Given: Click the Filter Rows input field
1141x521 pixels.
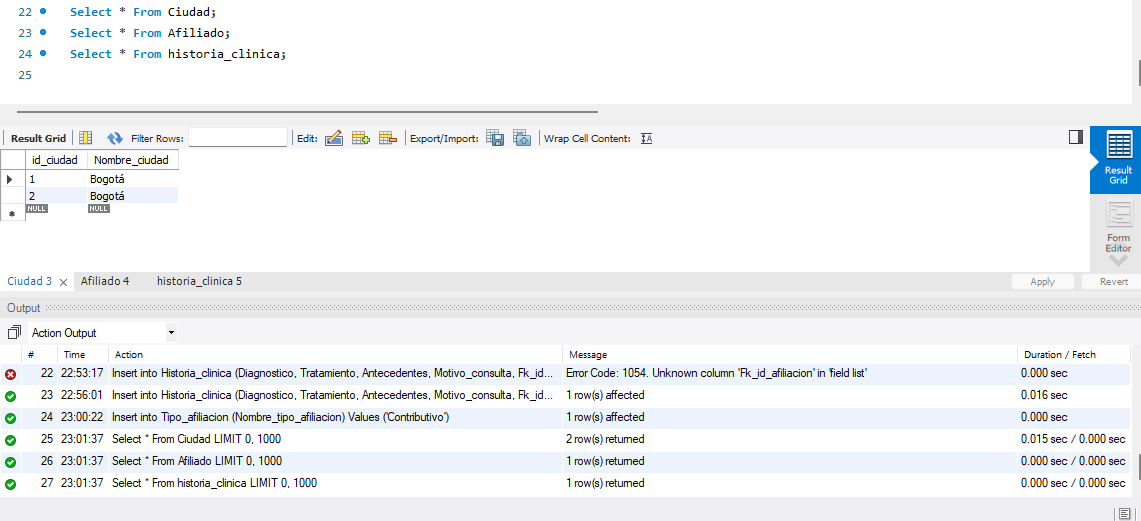Looking at the screenshot, I should 238,138.
